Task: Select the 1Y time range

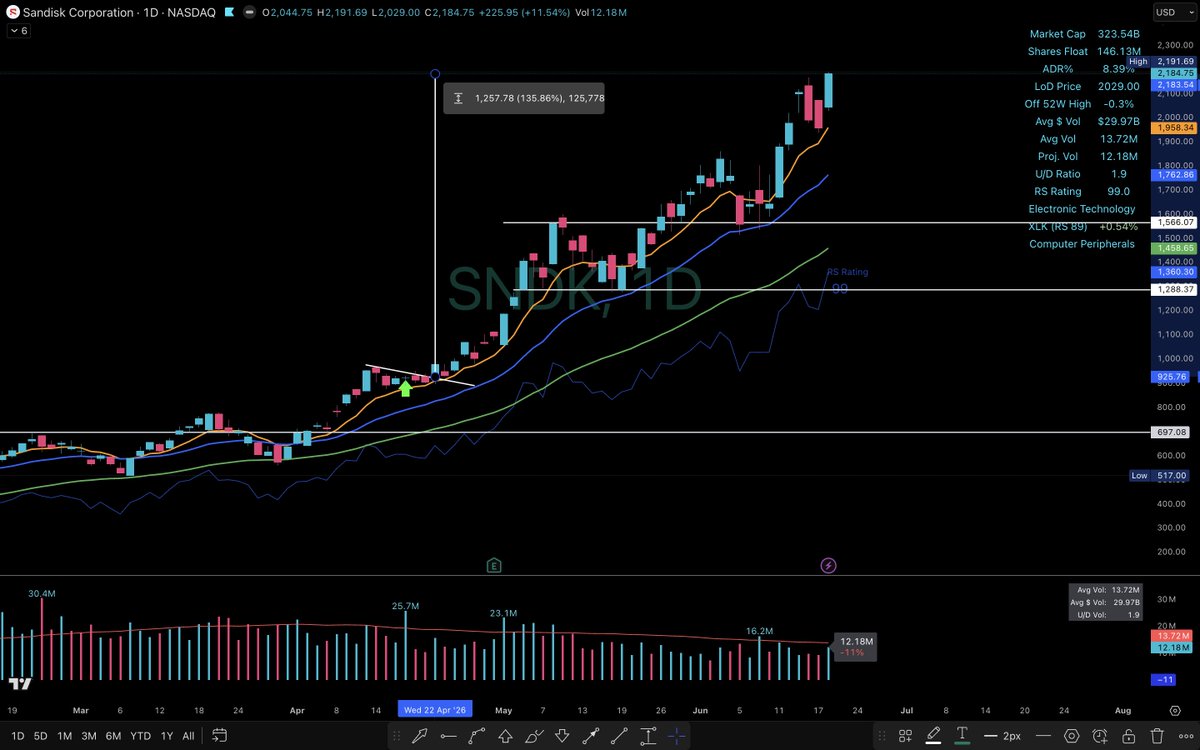Action: point(166,736)
